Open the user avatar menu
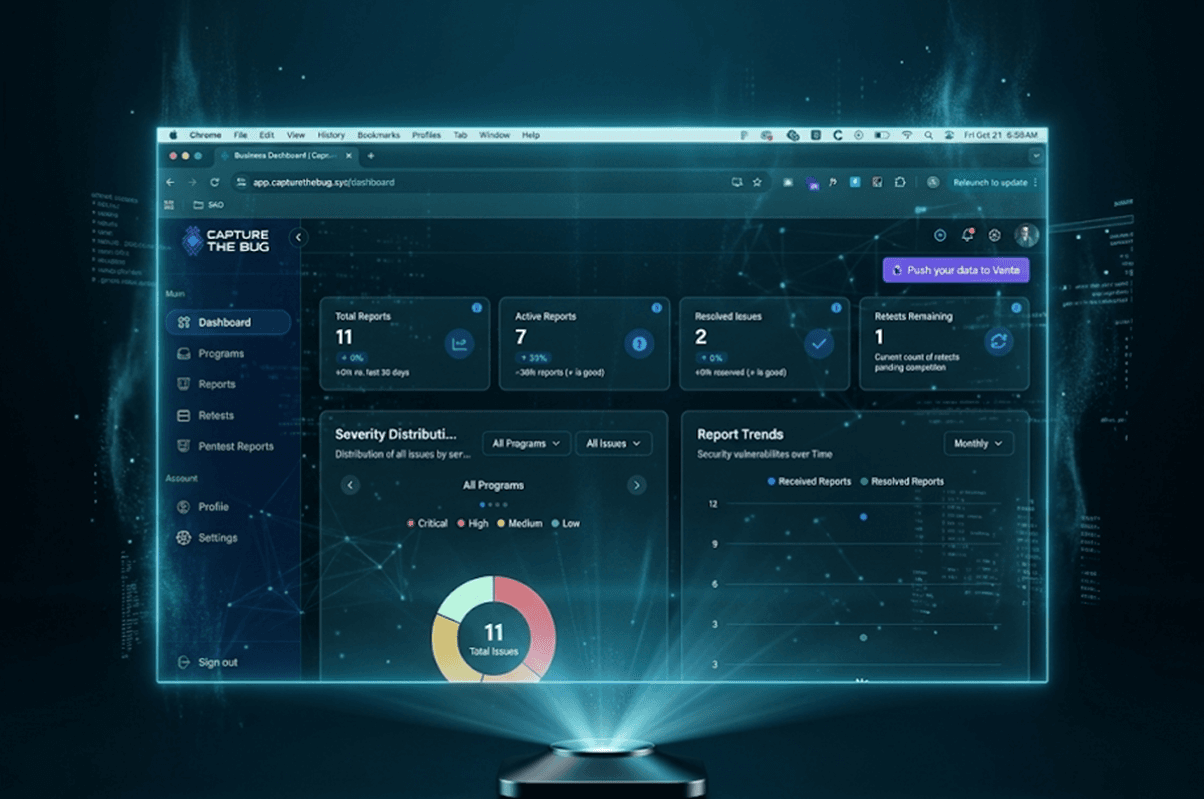Viewport: 1204px width, 802px height. [x=1027, y=235]
